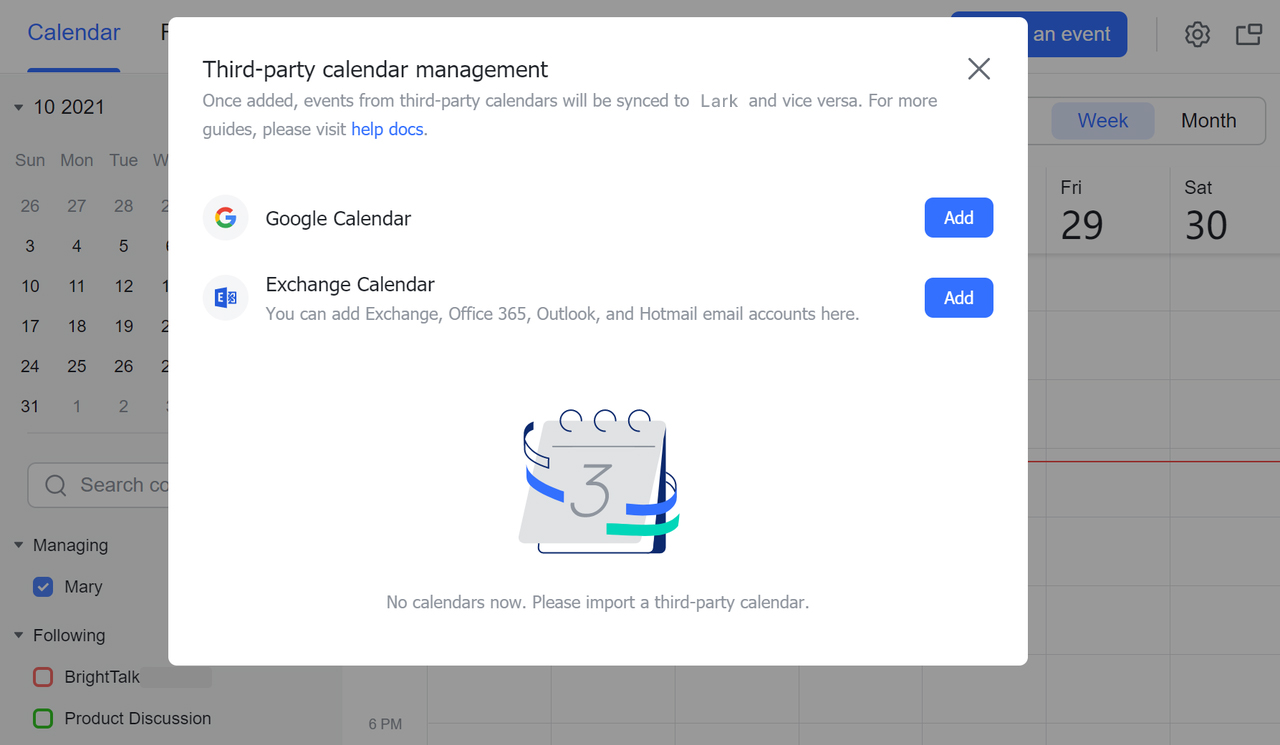Switch to Month view

pyautogui.click(x=1208, y=121)
